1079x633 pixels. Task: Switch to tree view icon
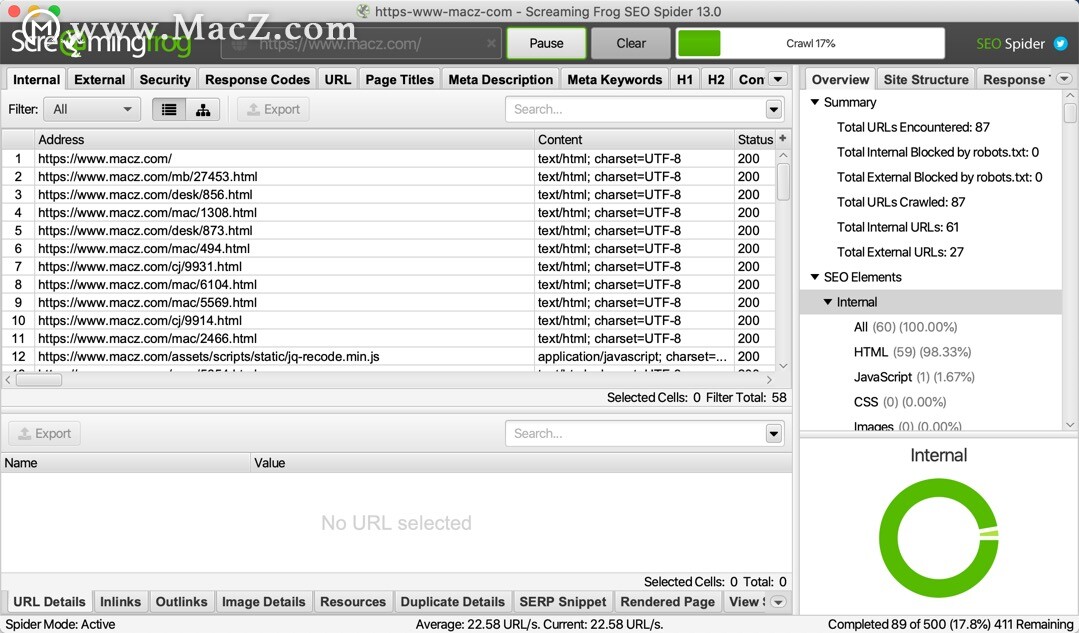point(203,109)
